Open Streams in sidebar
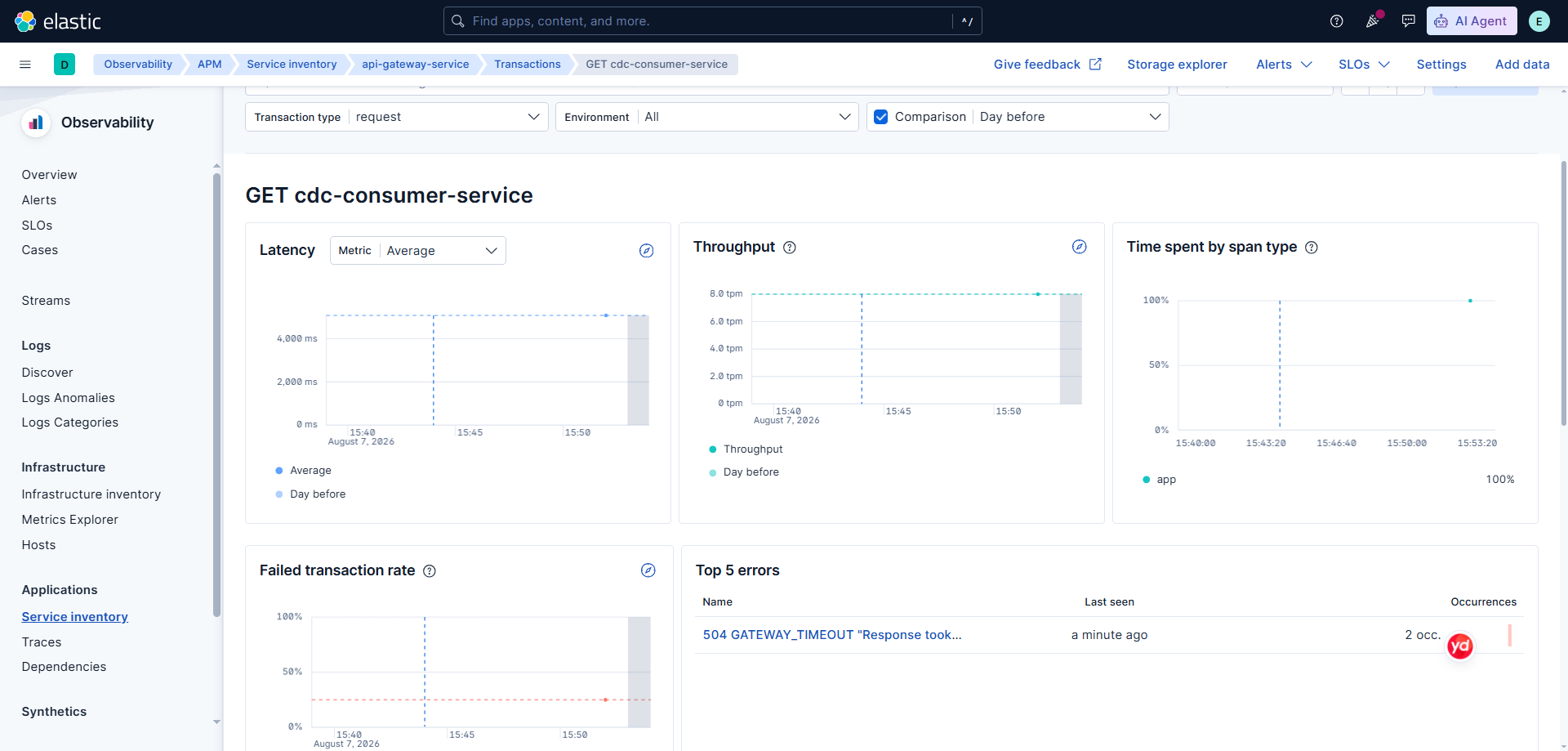This screenshot has width=1568, height=751. click(x=47, y=301)
